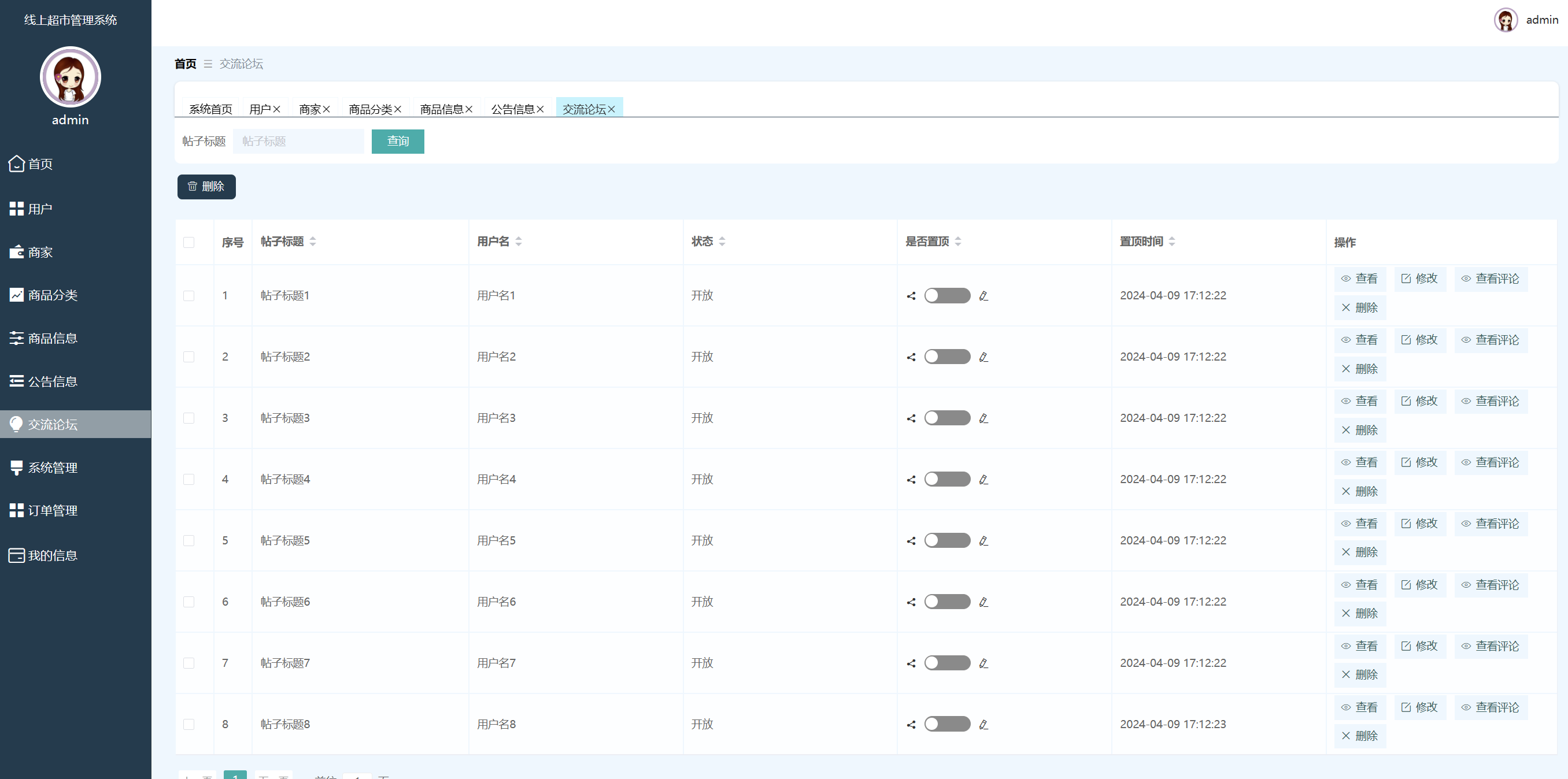Open 商家 wallet icon in the sidebar
The width and height of the screenshot is (1568, 779).
[x=16, y=252]
